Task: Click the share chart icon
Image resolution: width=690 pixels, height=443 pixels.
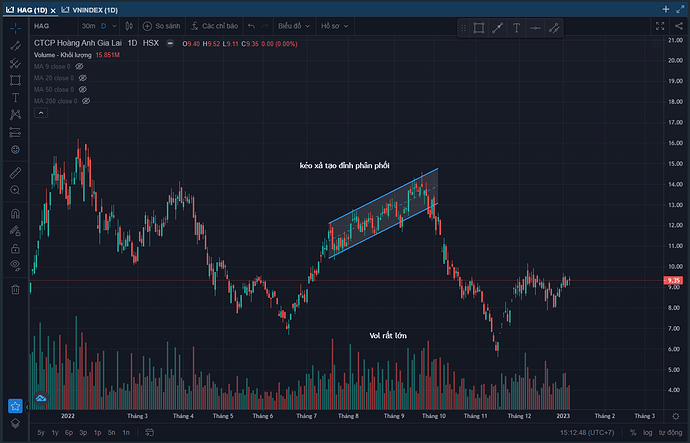Action: click(x=679, y=26)
